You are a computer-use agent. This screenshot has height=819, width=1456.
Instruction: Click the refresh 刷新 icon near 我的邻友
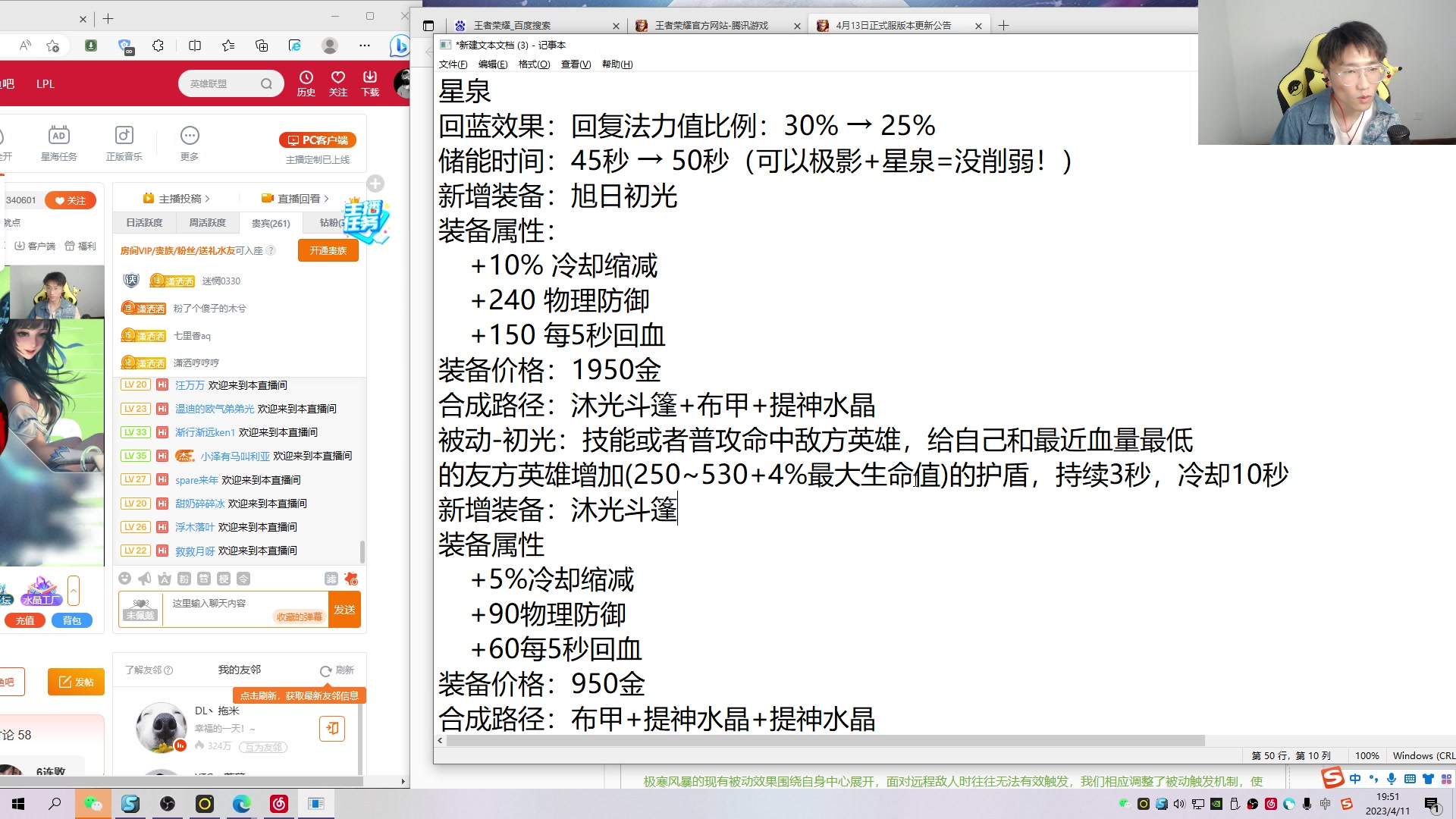(x=325, y=670)
